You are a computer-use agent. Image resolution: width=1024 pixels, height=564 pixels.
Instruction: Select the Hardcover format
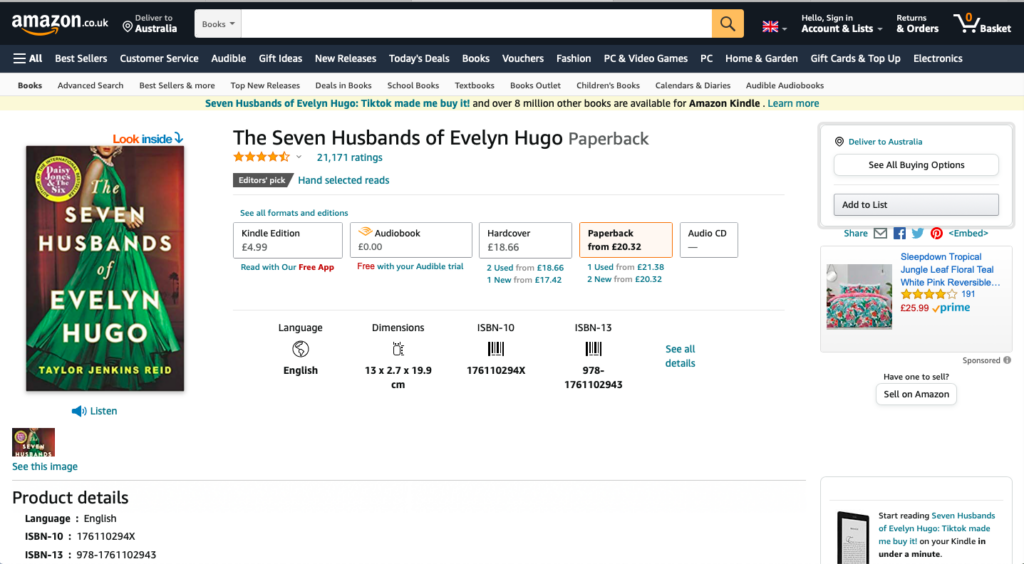(525, 240)
